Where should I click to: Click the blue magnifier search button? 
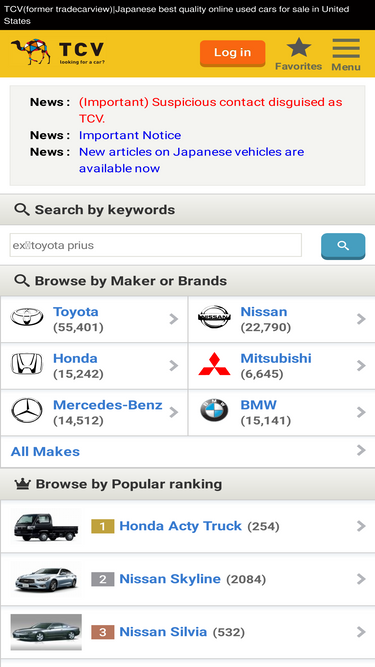pyautogui.click(x=343, y=245)
